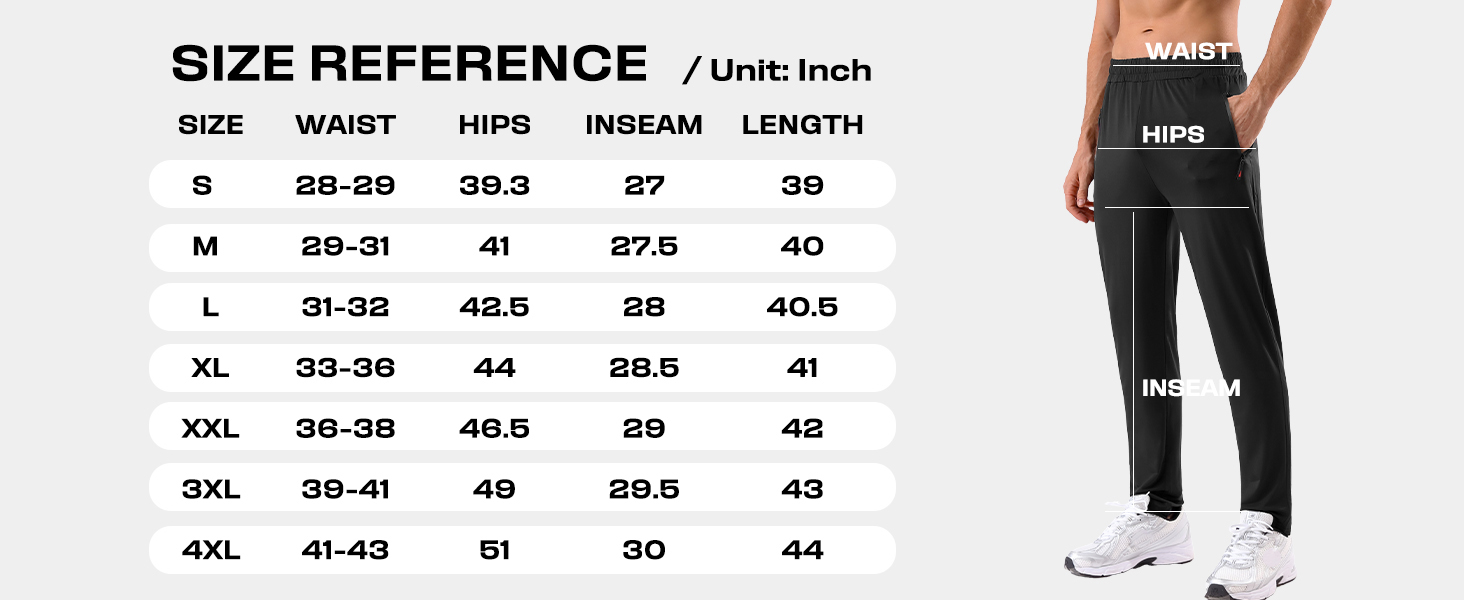The height and width of the screenshot is (600, 1464).
Task: Select the WAIST column header in table
Action: coord(345,125)
